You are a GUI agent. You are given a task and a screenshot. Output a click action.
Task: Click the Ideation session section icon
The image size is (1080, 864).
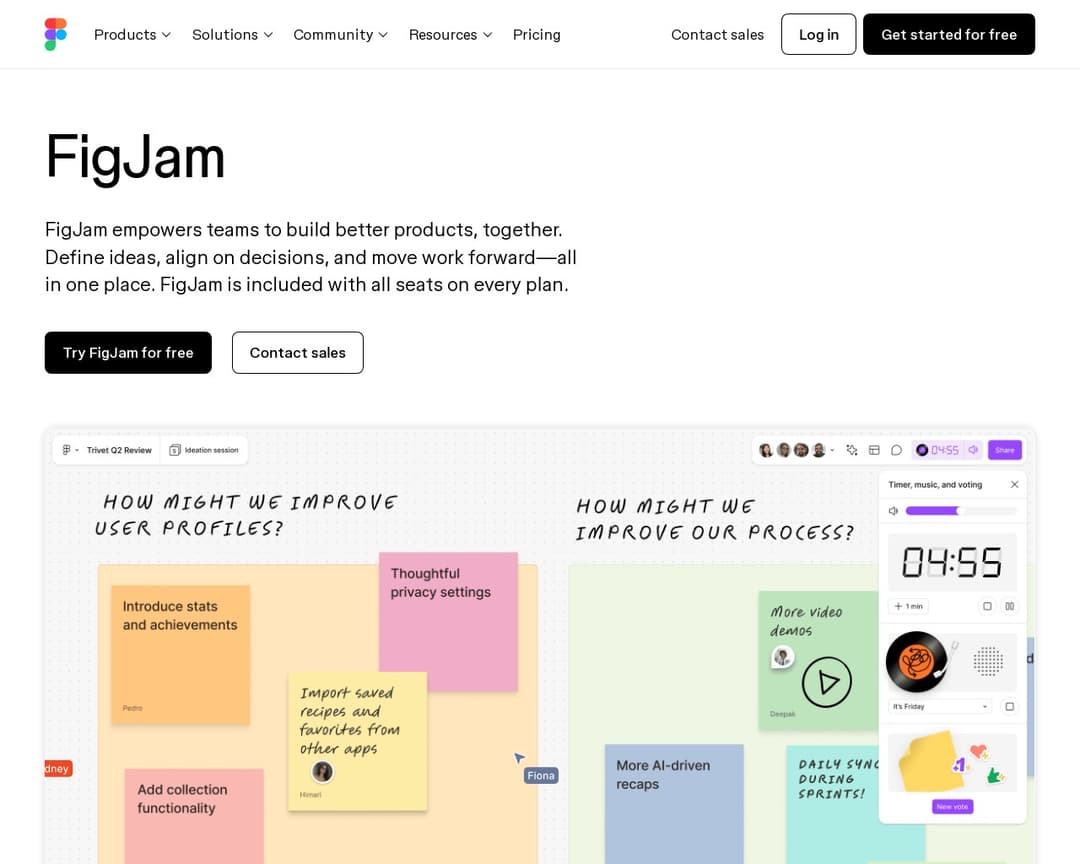175,450
